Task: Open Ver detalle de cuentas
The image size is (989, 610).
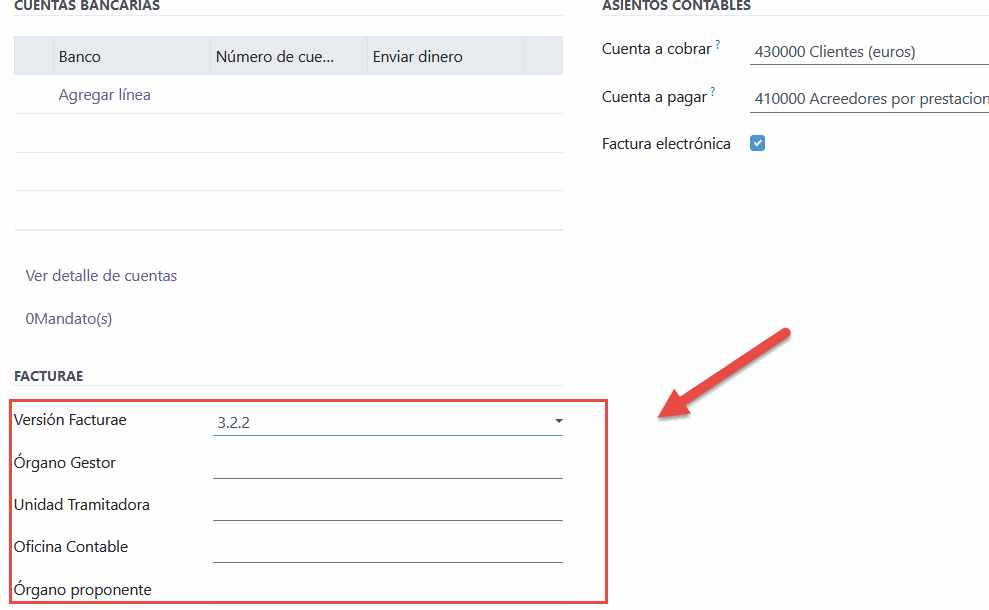Action: pyautogui.click(x=101, y=276)
